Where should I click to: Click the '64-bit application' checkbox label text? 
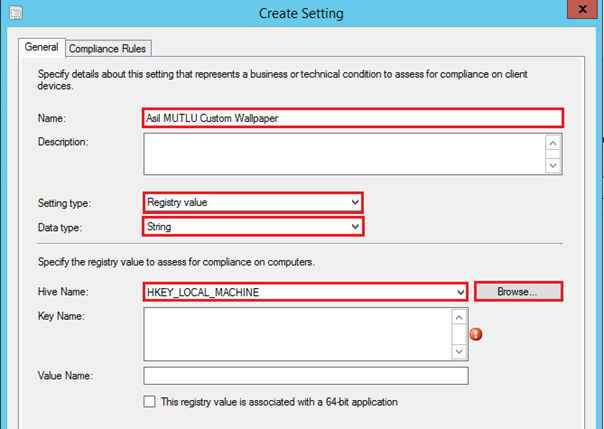[x=279, y=402]
